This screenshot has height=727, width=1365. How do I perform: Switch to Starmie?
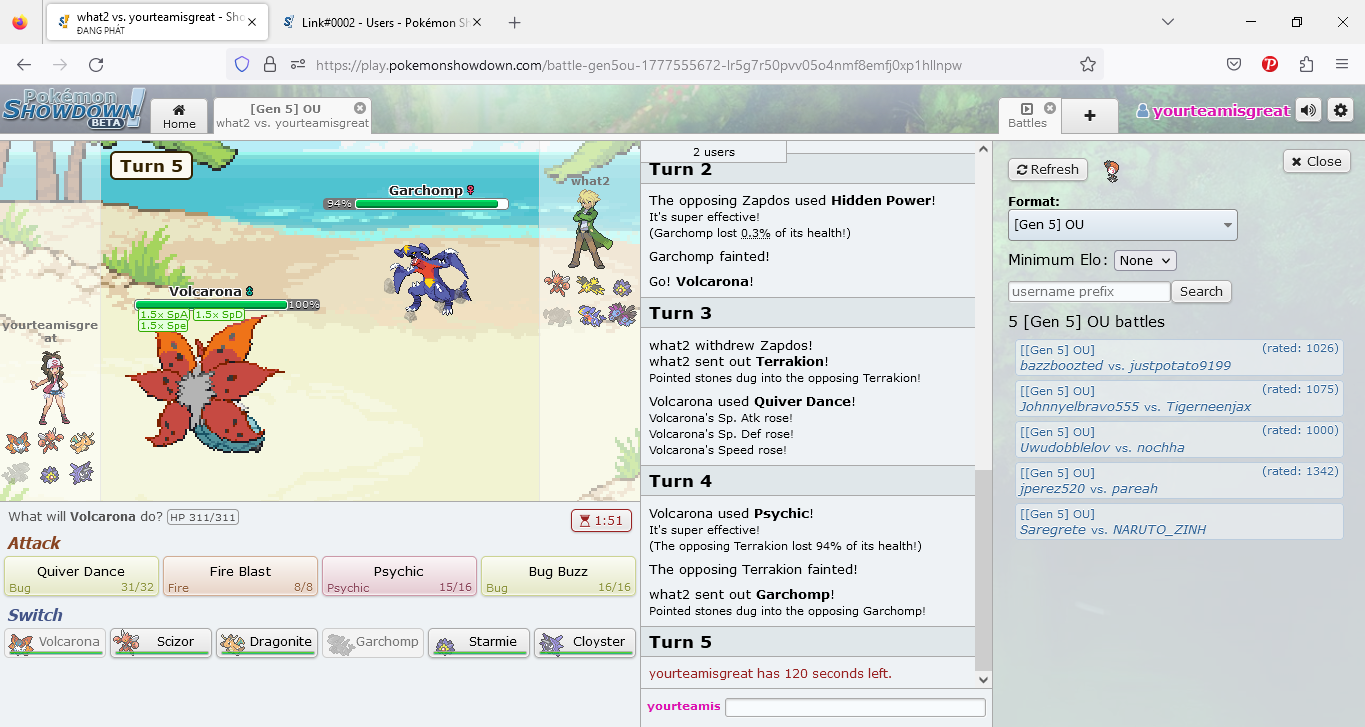479,642
